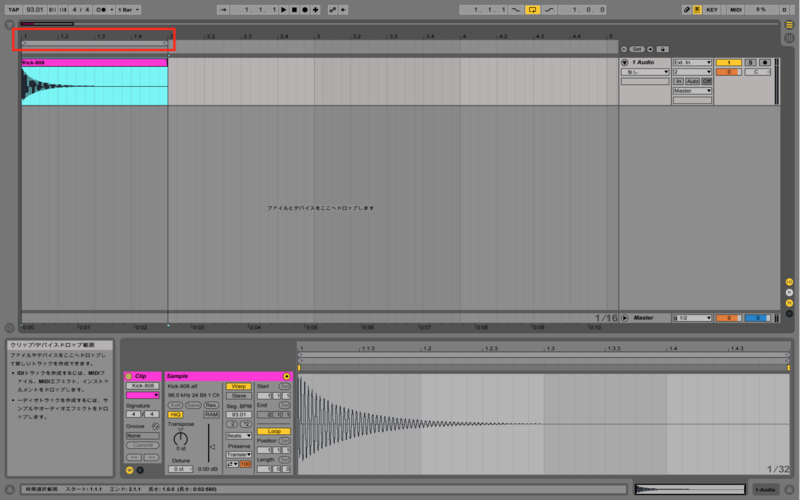Open the Ext. In input type dropdown
The width and height of the screenshot is (800, 500).
(692, 62)
